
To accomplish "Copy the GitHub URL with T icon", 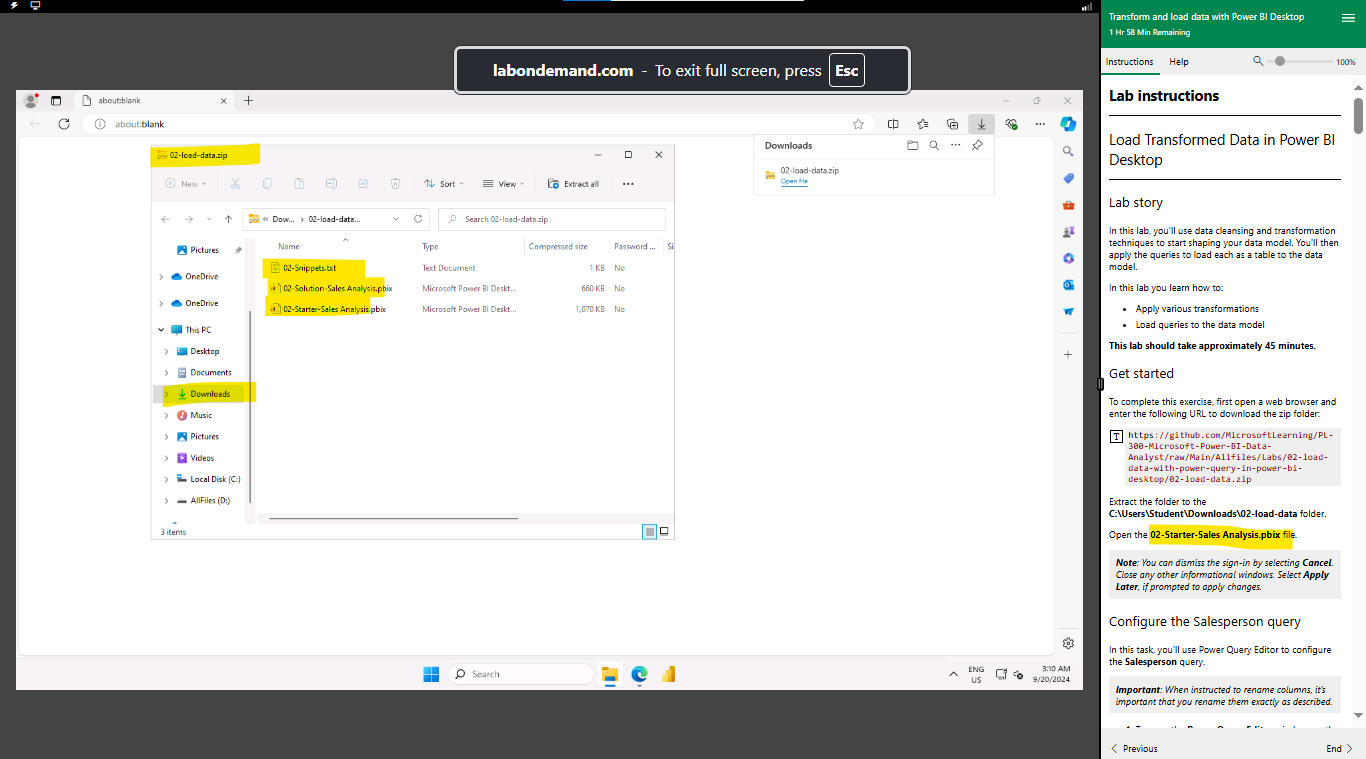I will pyautogui.click(x=1116, y=436).
